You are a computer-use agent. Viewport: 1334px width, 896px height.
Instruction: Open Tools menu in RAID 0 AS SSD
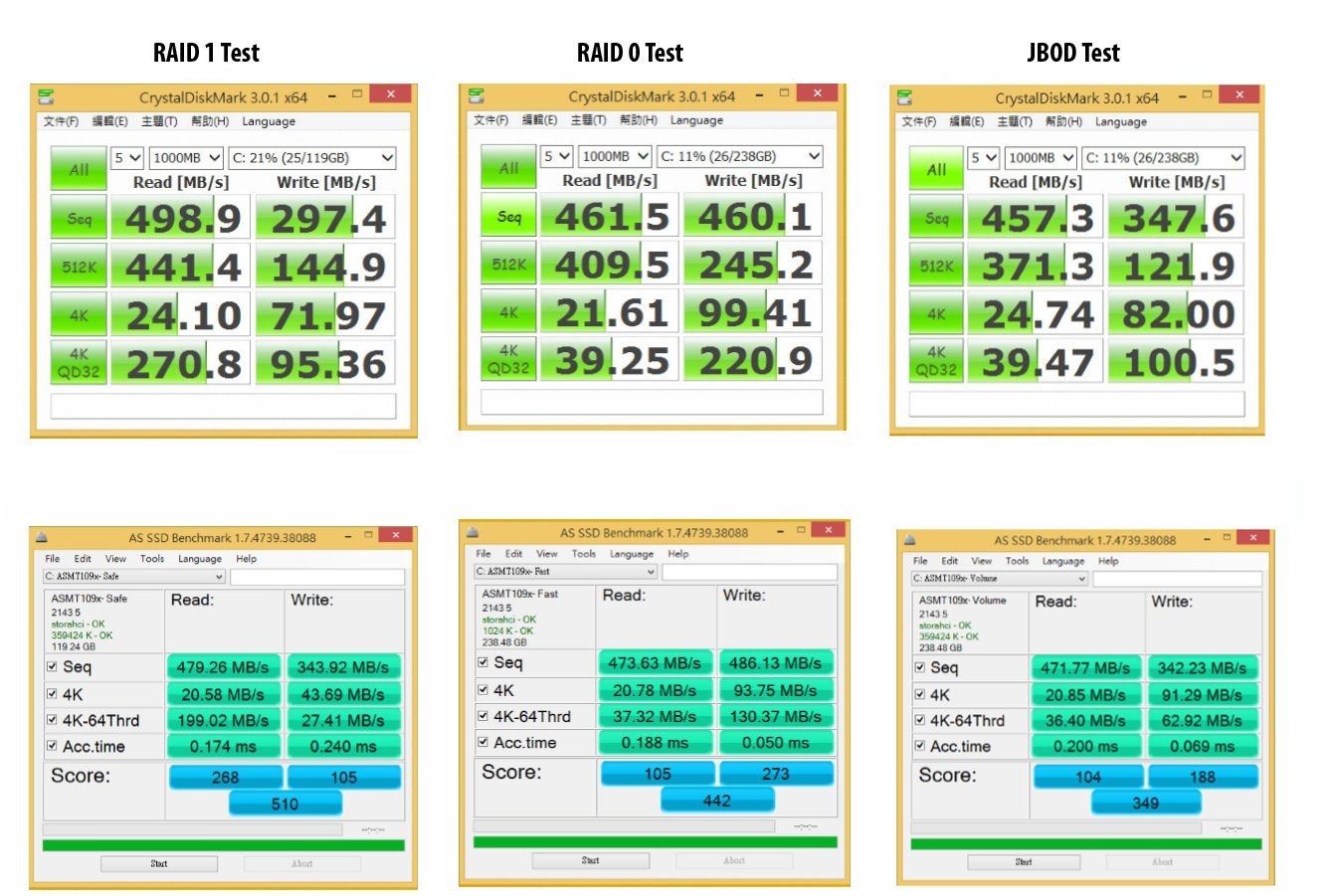point(583,554)
